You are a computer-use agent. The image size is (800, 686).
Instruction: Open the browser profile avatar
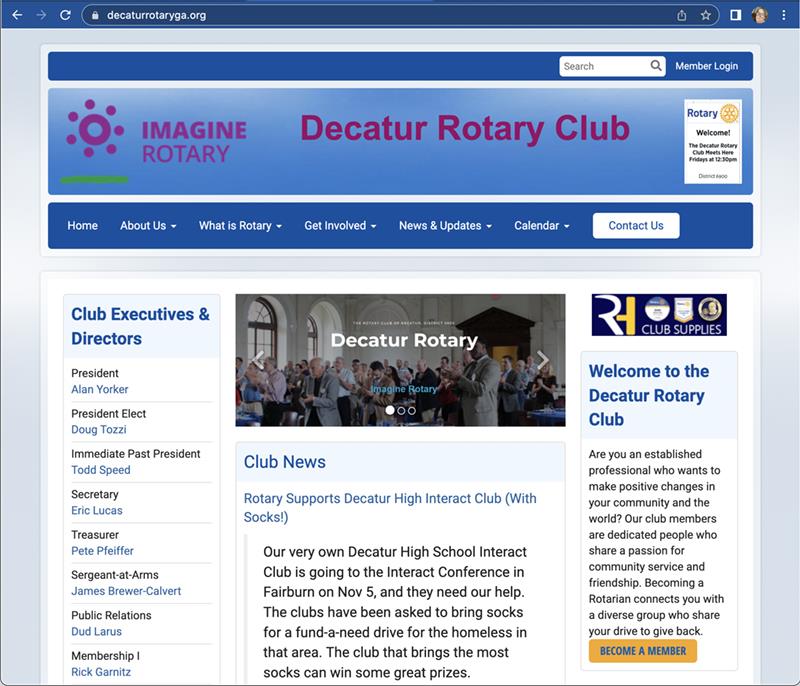click(x=760, y=15)
